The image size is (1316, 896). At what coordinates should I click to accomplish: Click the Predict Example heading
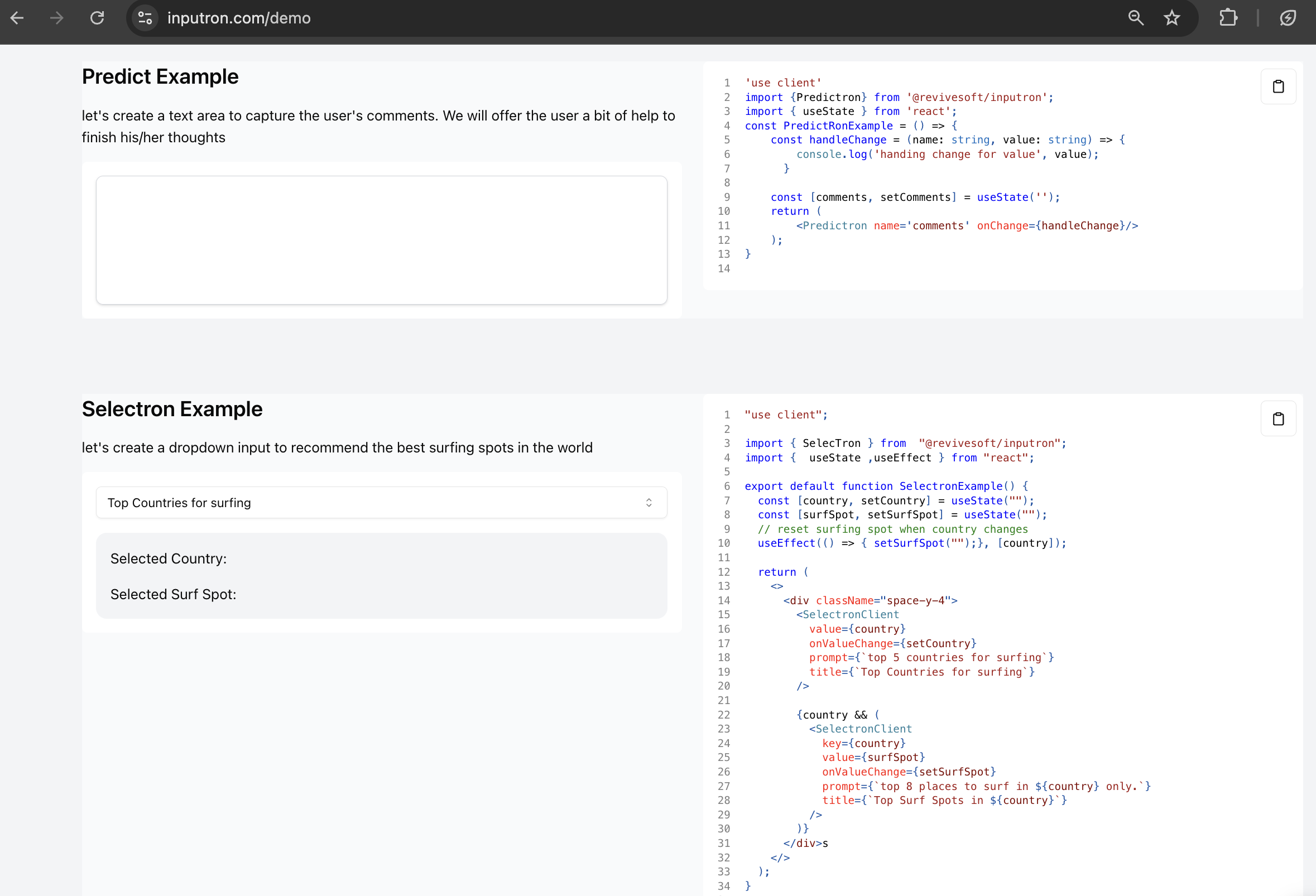(160, 76)
